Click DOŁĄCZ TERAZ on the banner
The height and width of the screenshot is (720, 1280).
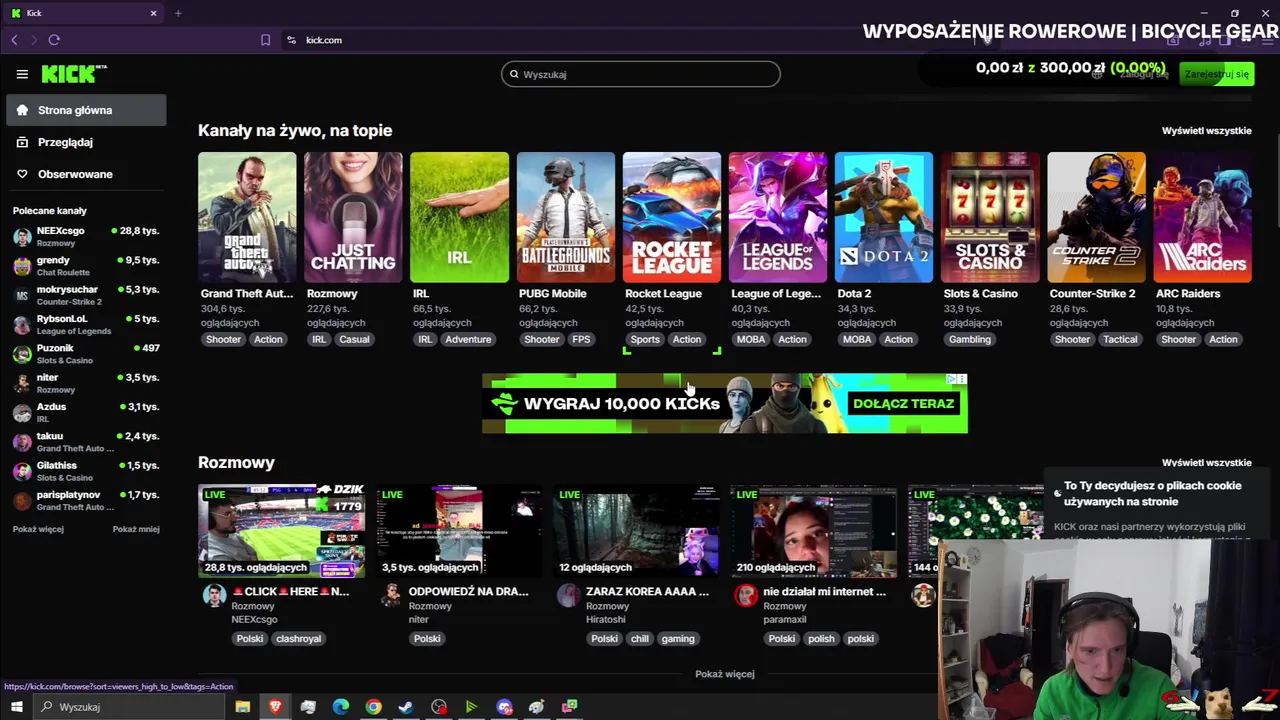point(903,404)
